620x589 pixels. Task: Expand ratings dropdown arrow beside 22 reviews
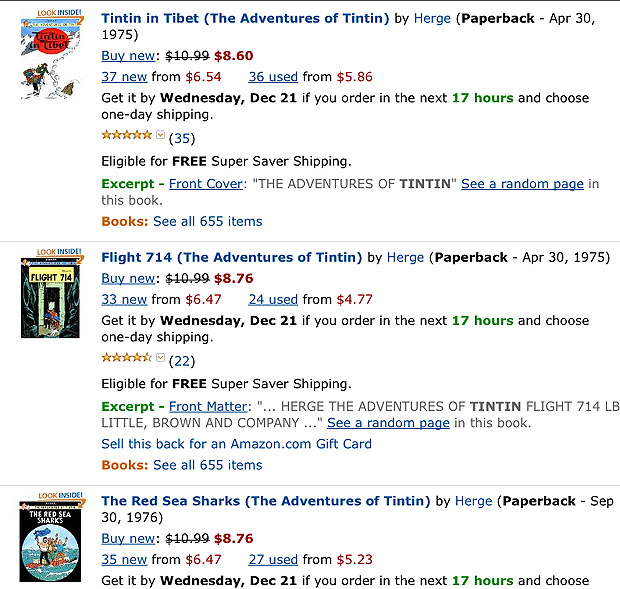tap(161, 357)
